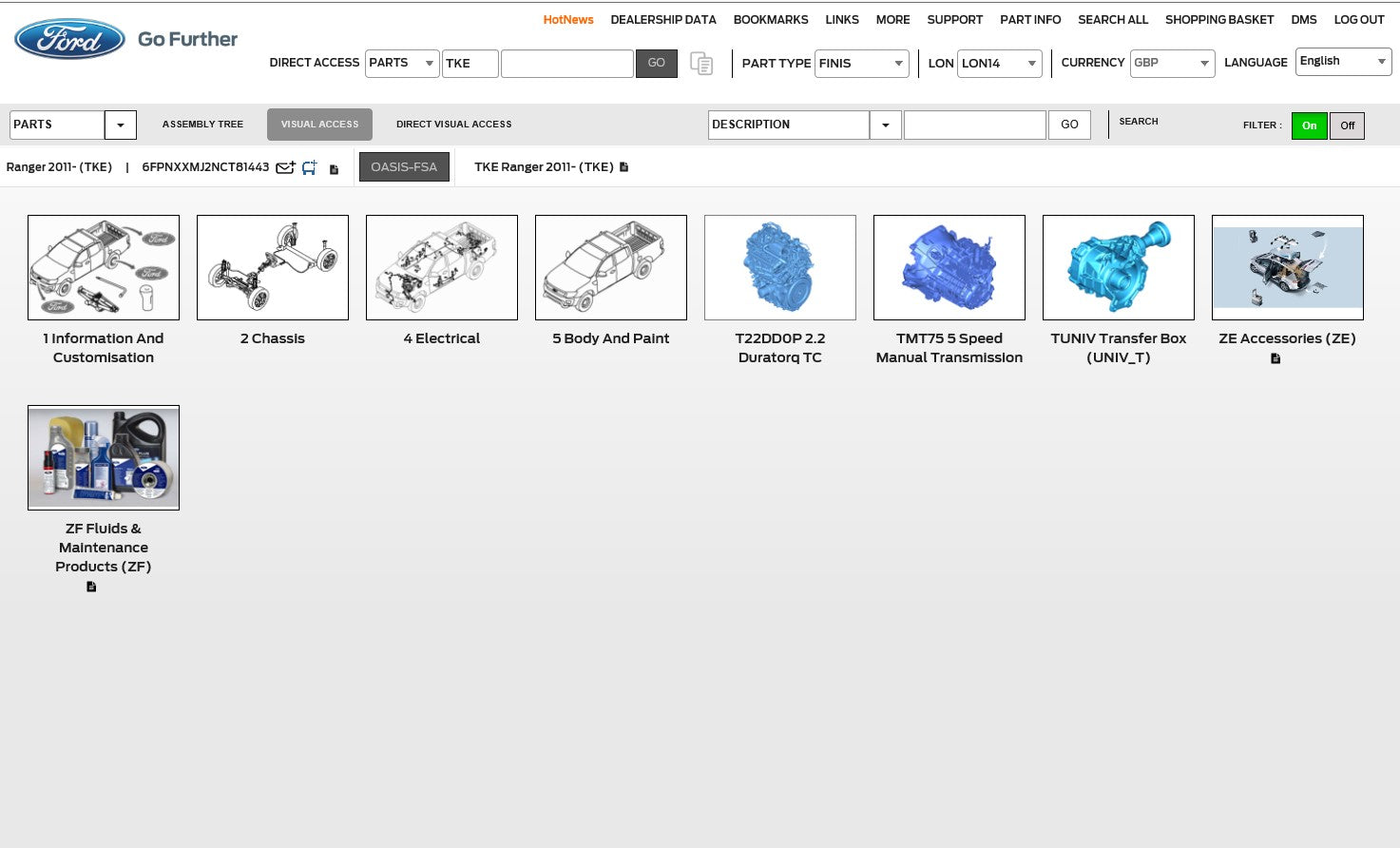
Task: Expand the DESCRIPTION search type dropdown
Action: pos(886,125)
